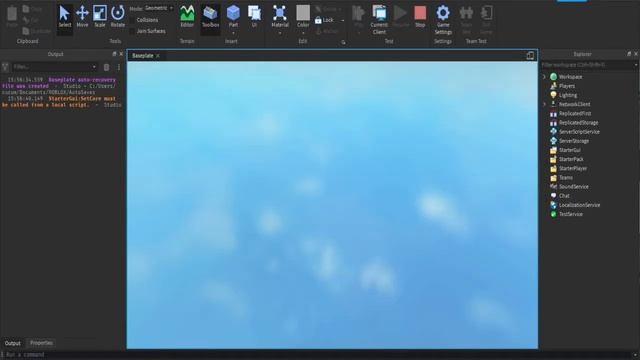Switch to the Baseplate tab
The height and width of the screenshot is (360, 640).
click(142, 56)
